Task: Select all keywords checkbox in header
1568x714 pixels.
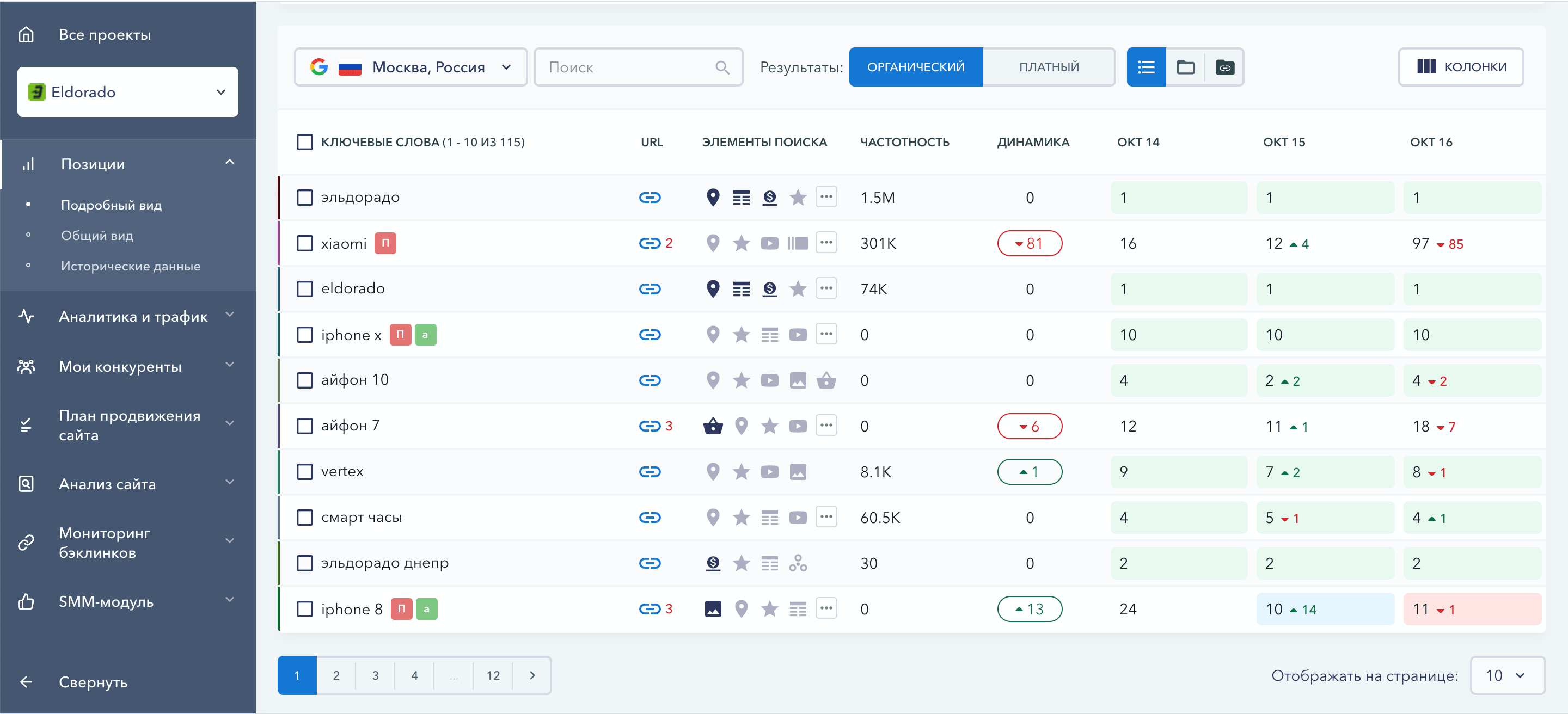Action: click(x=304, y=143)
